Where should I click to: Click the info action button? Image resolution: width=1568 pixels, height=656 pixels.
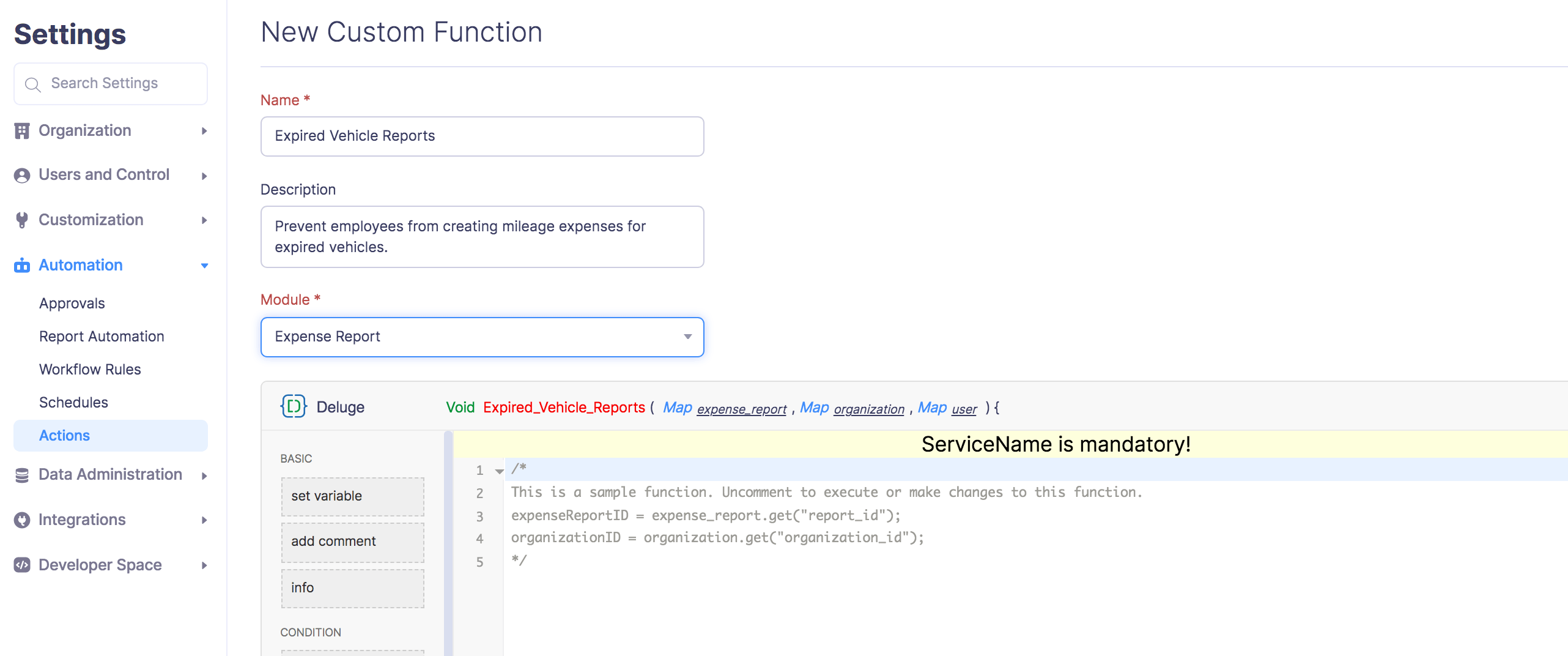[x=352, y=587]
